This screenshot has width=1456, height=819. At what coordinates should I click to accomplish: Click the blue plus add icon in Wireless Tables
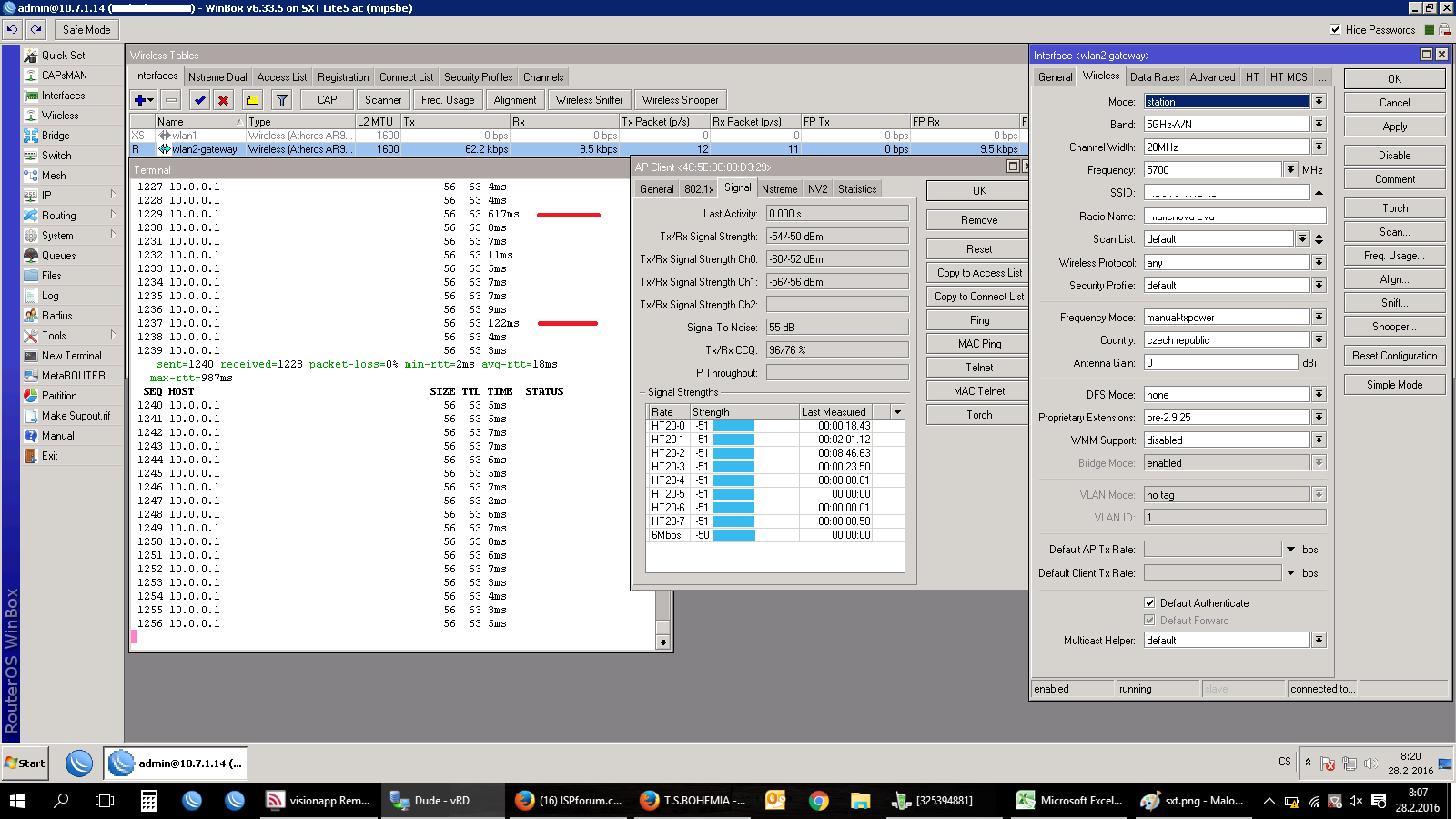click(144, 100)
